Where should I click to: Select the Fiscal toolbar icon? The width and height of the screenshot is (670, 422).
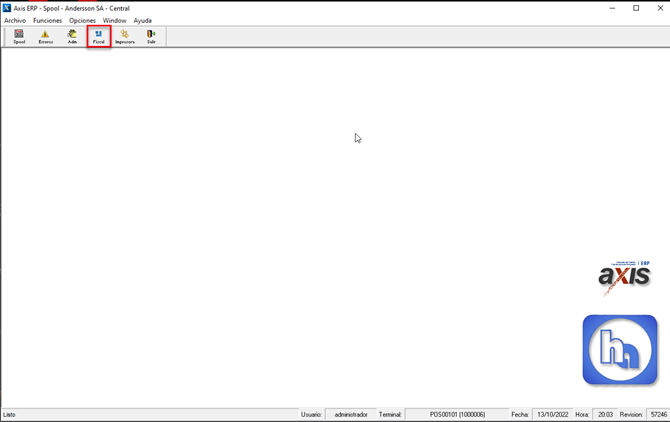[x=98, y=37]
